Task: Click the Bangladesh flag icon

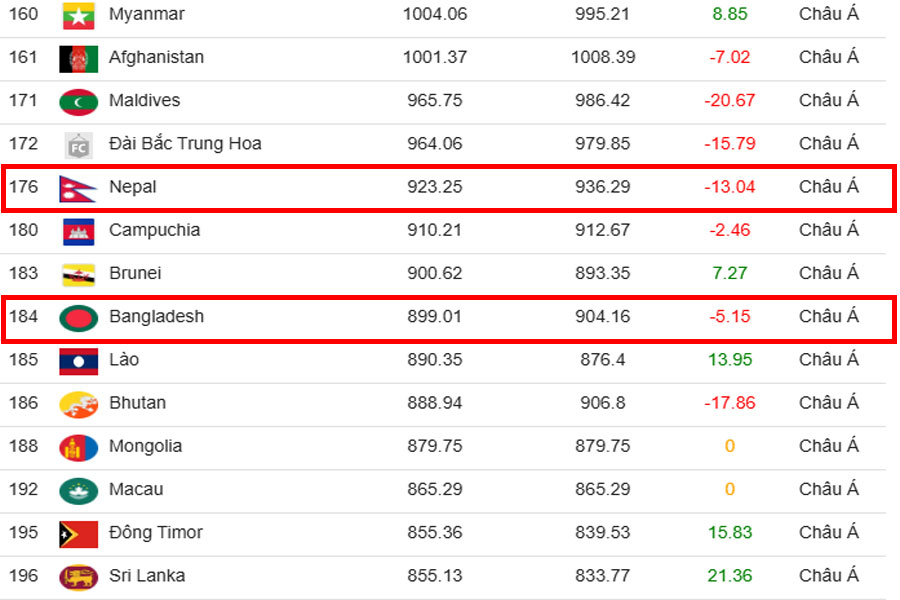Action: (78, 317)
